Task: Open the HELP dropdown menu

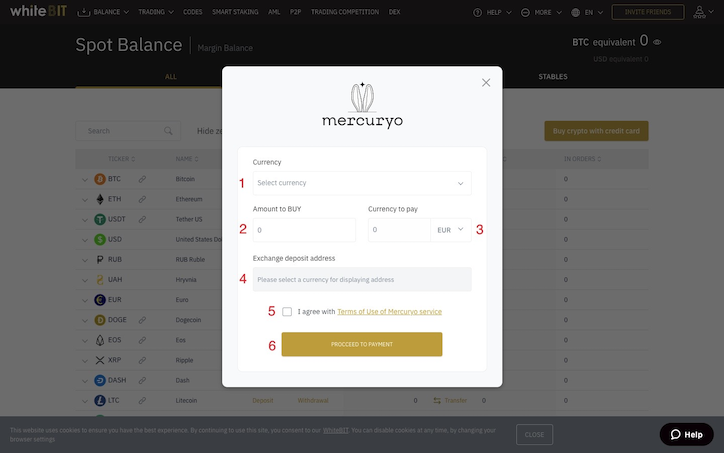Action: (493, 12)
